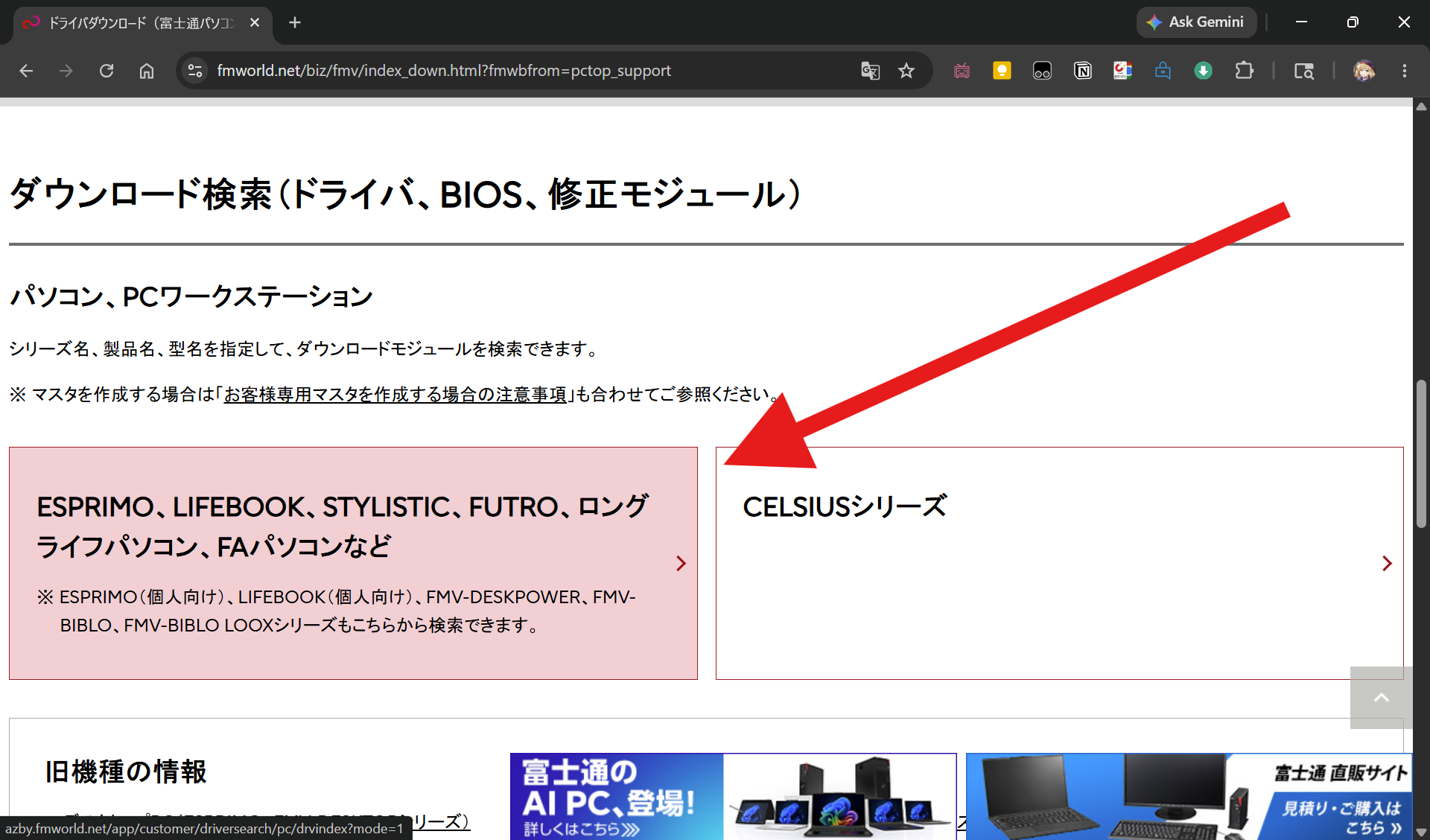This screenshot has height=840, width=1430.
Task: Click the Ask Gemini button
Action: coord(1196,22)
